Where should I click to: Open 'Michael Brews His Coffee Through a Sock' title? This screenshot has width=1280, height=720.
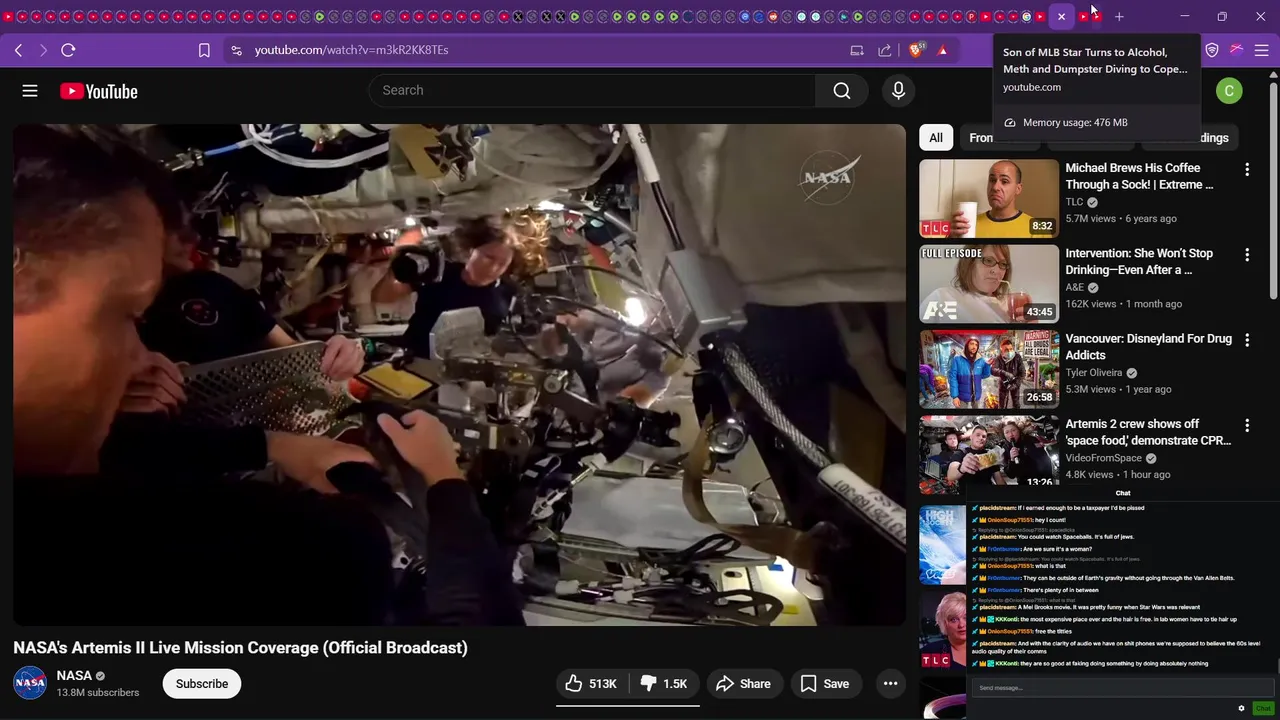(x=1139, y=176)
